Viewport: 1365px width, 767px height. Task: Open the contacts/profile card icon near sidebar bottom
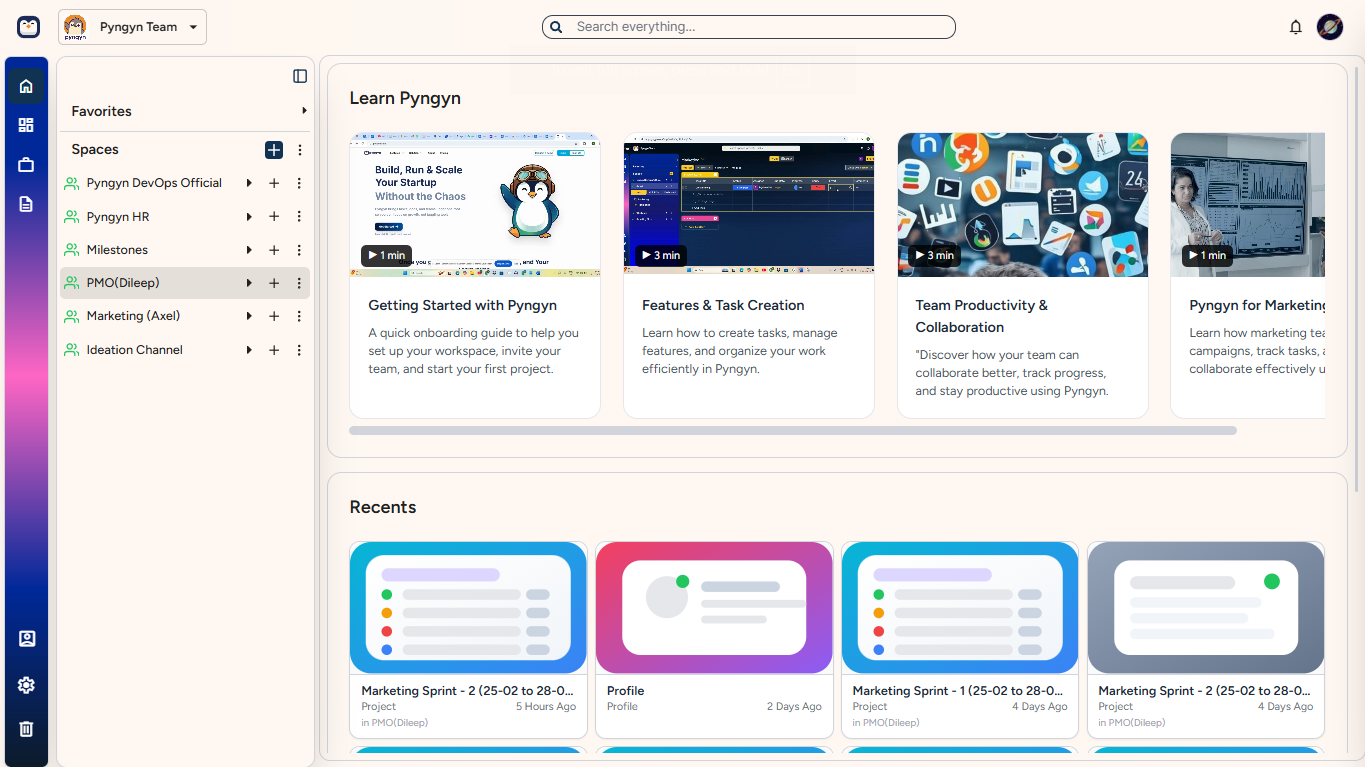coord(26,638)
